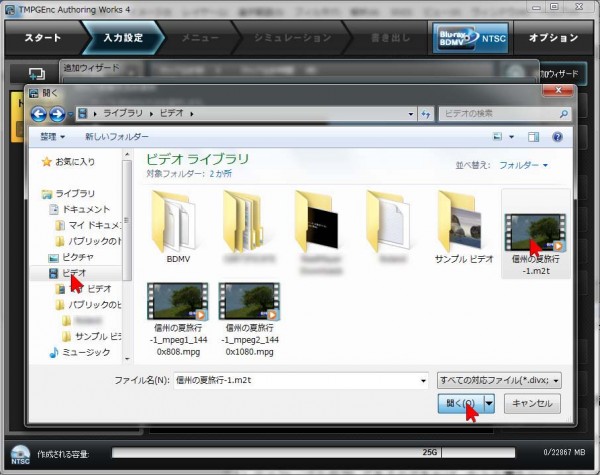Click the arrow beside 開く button

[489, 402]
